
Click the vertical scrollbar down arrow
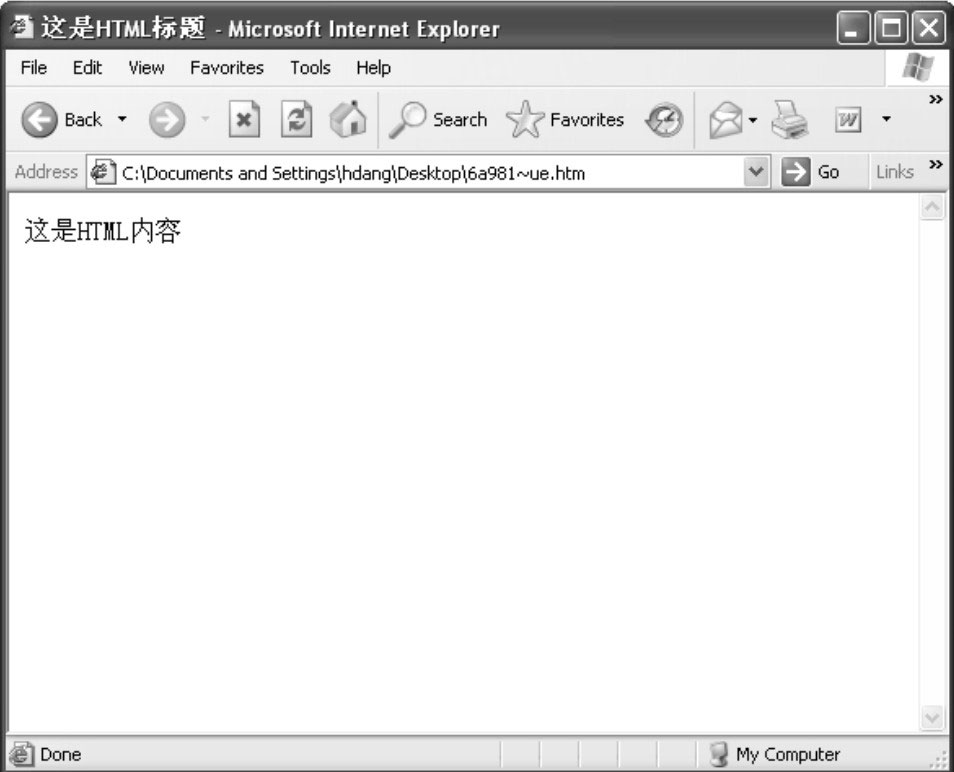(x=932, y=717)
